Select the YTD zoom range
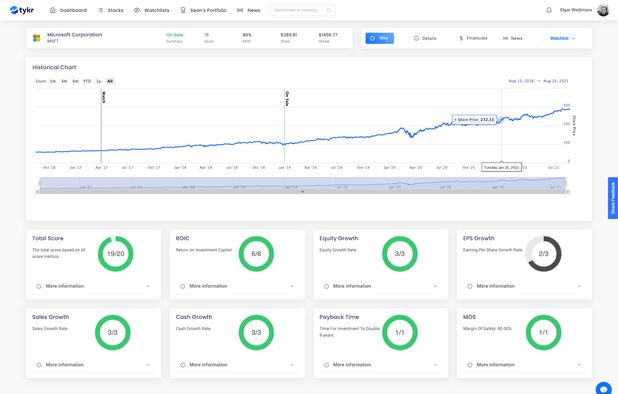The width and height of the screenshot is (618, 394). click(x=87, y=81)
